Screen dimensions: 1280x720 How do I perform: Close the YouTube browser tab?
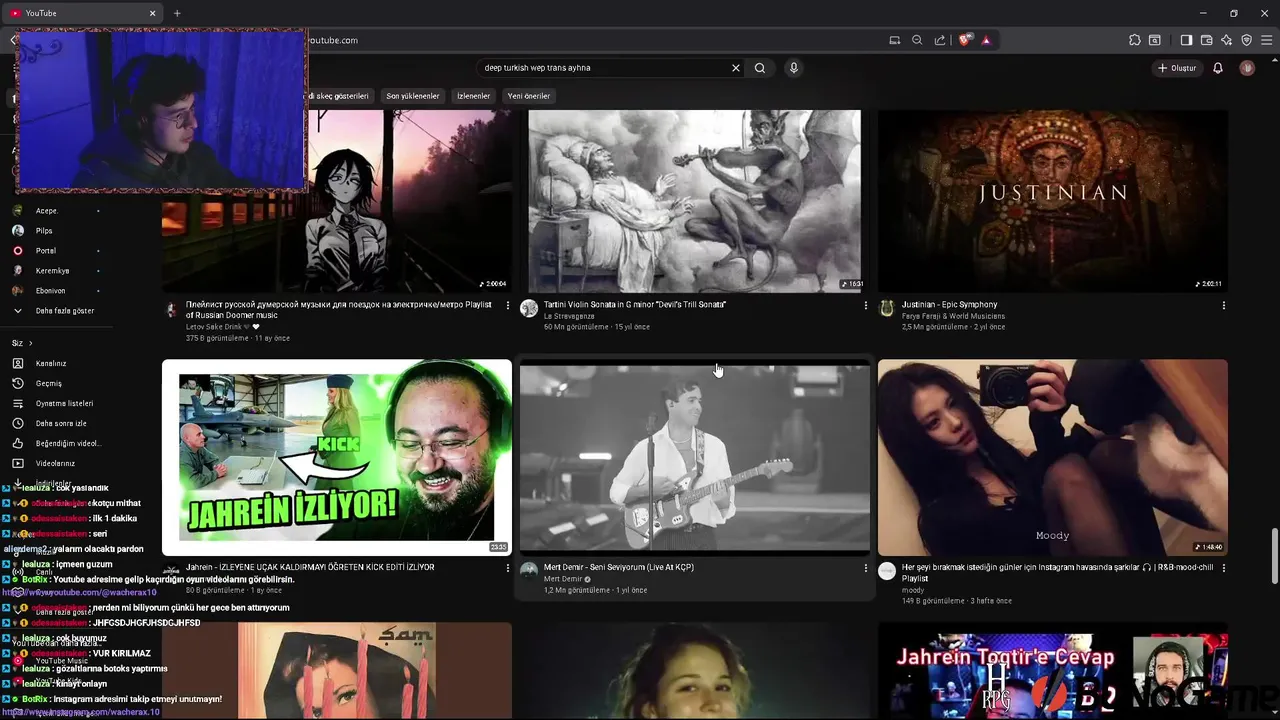[153, 13]
